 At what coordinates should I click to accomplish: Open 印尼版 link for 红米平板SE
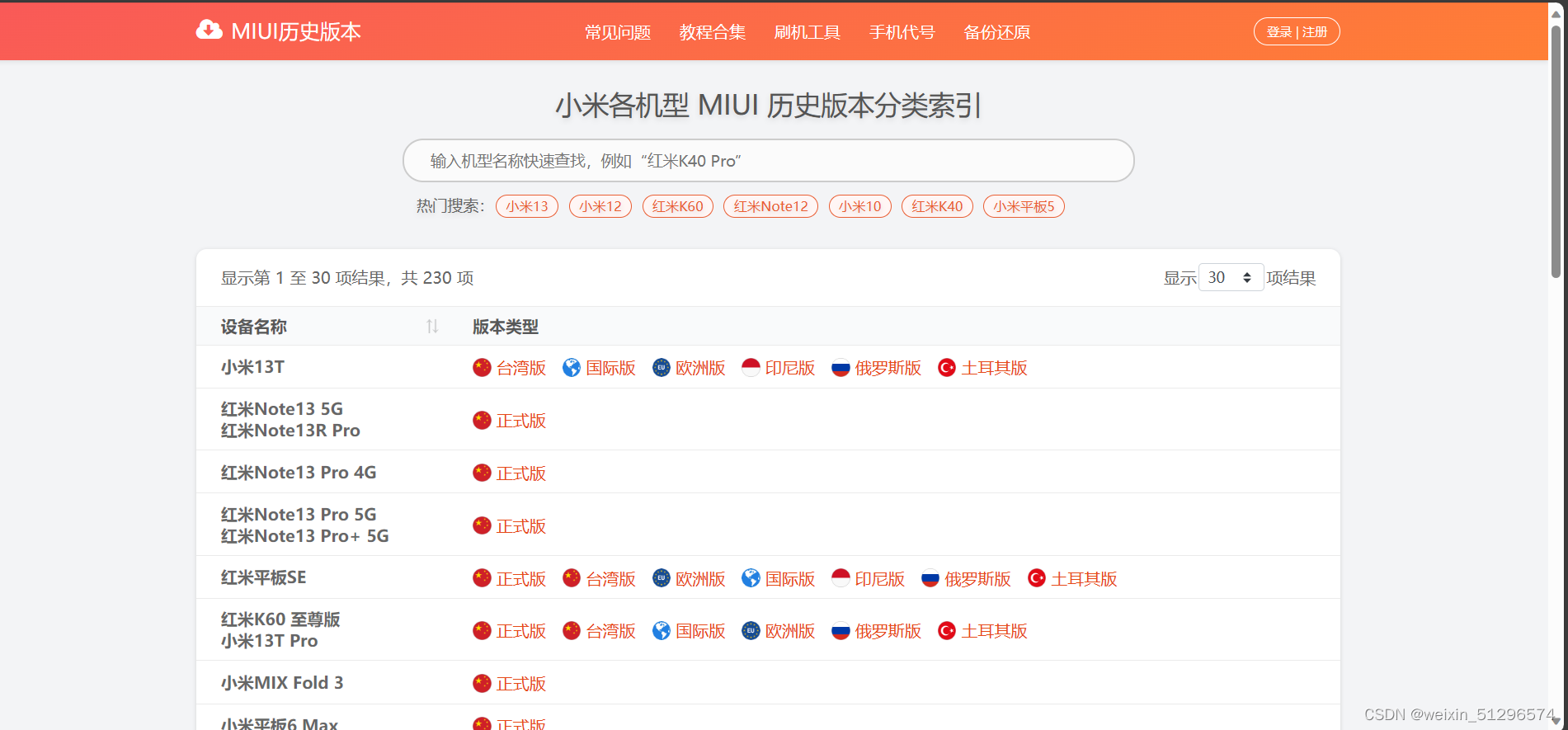(x=880, y=579)
